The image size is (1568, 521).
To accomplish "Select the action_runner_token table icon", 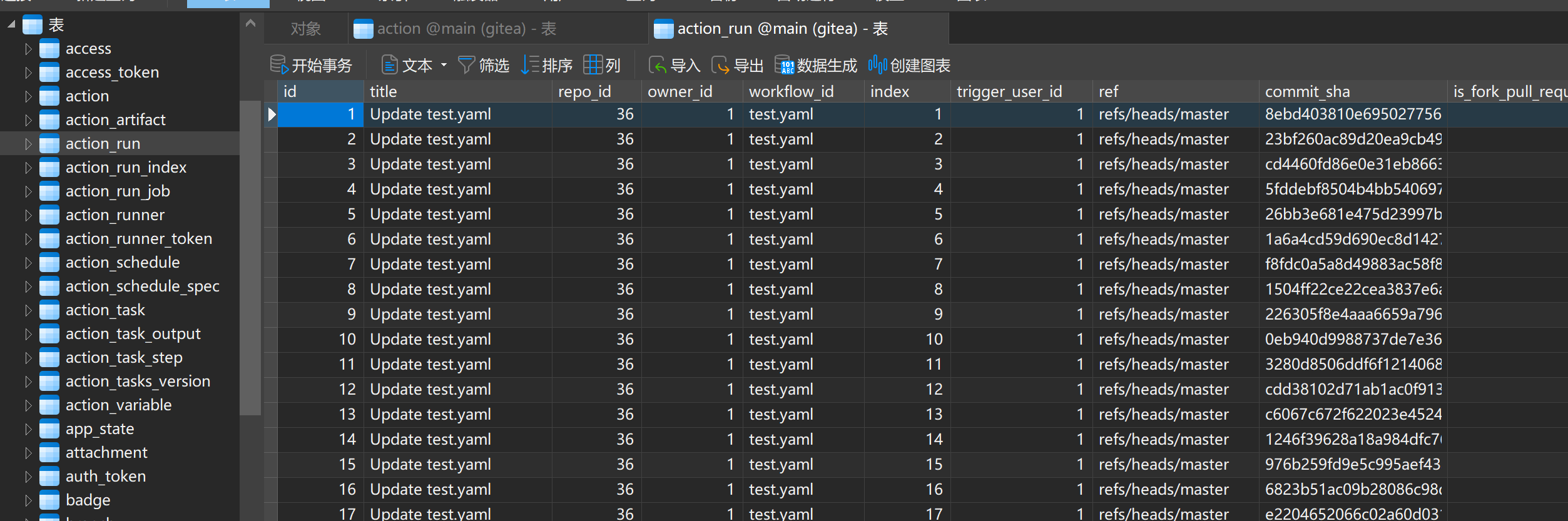I will pyautogui.click(x=49, y=238).
